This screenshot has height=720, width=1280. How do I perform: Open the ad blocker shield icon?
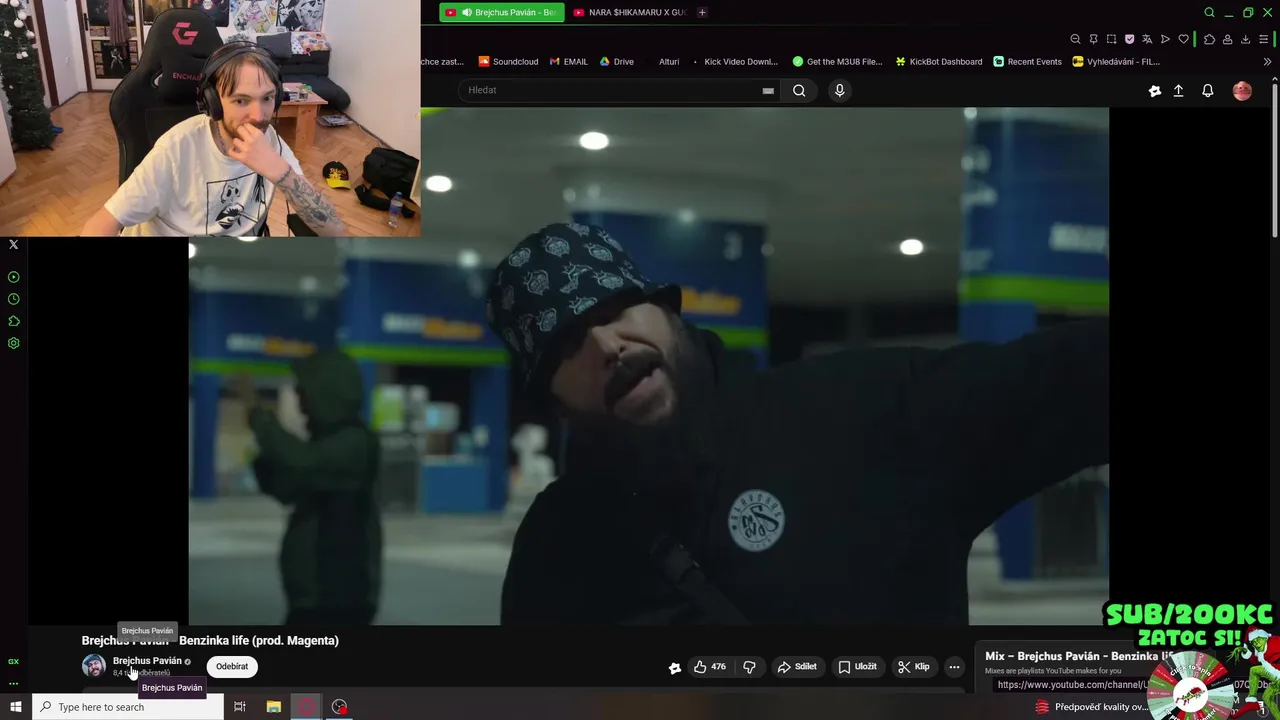[1129, 39]
